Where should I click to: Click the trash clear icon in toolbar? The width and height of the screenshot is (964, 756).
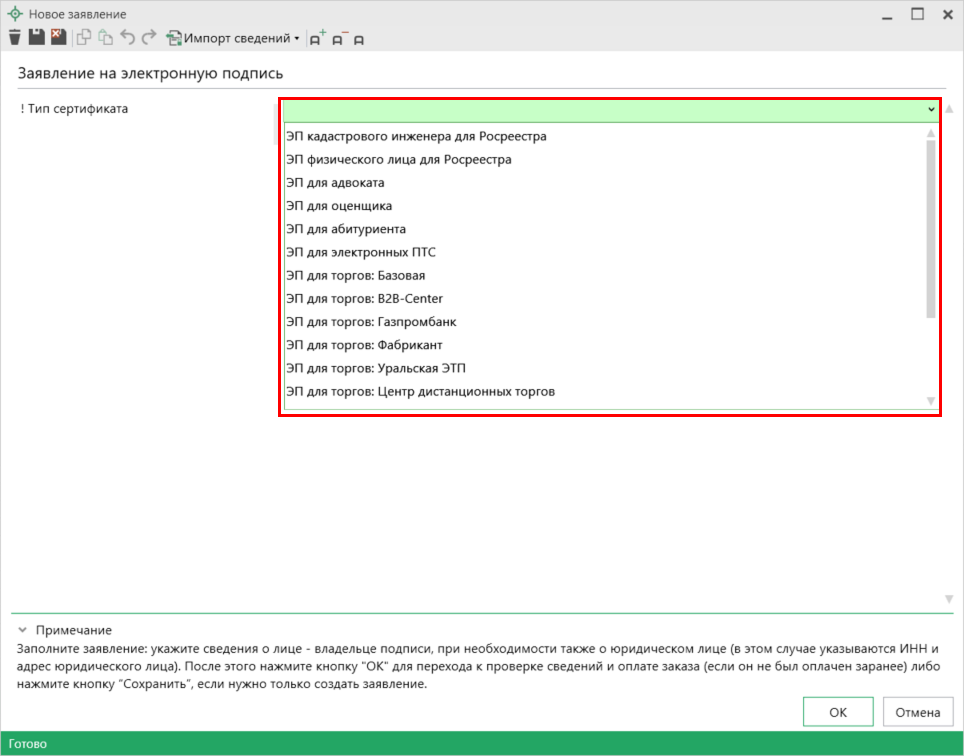click(x=14, y=37)
